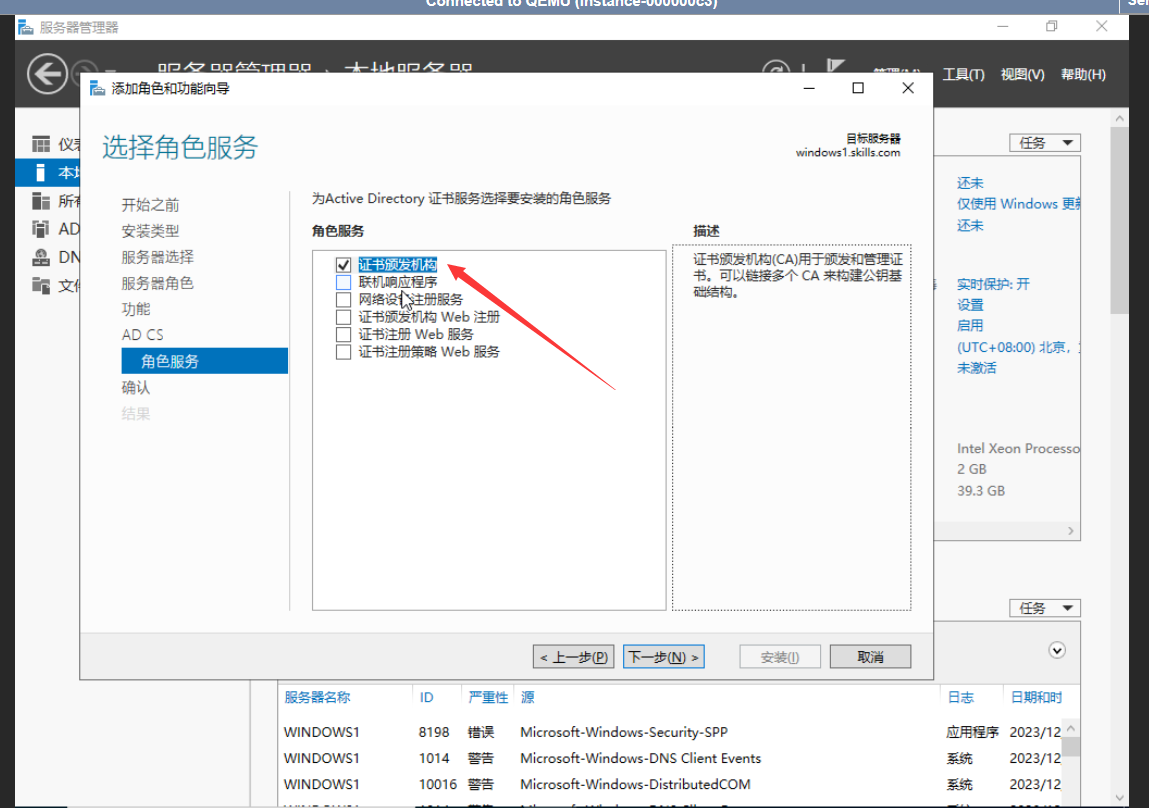Tick the 证书注册策略 Web 服务 checkbox
This screenshot has width=1149, height=808.
344,352
